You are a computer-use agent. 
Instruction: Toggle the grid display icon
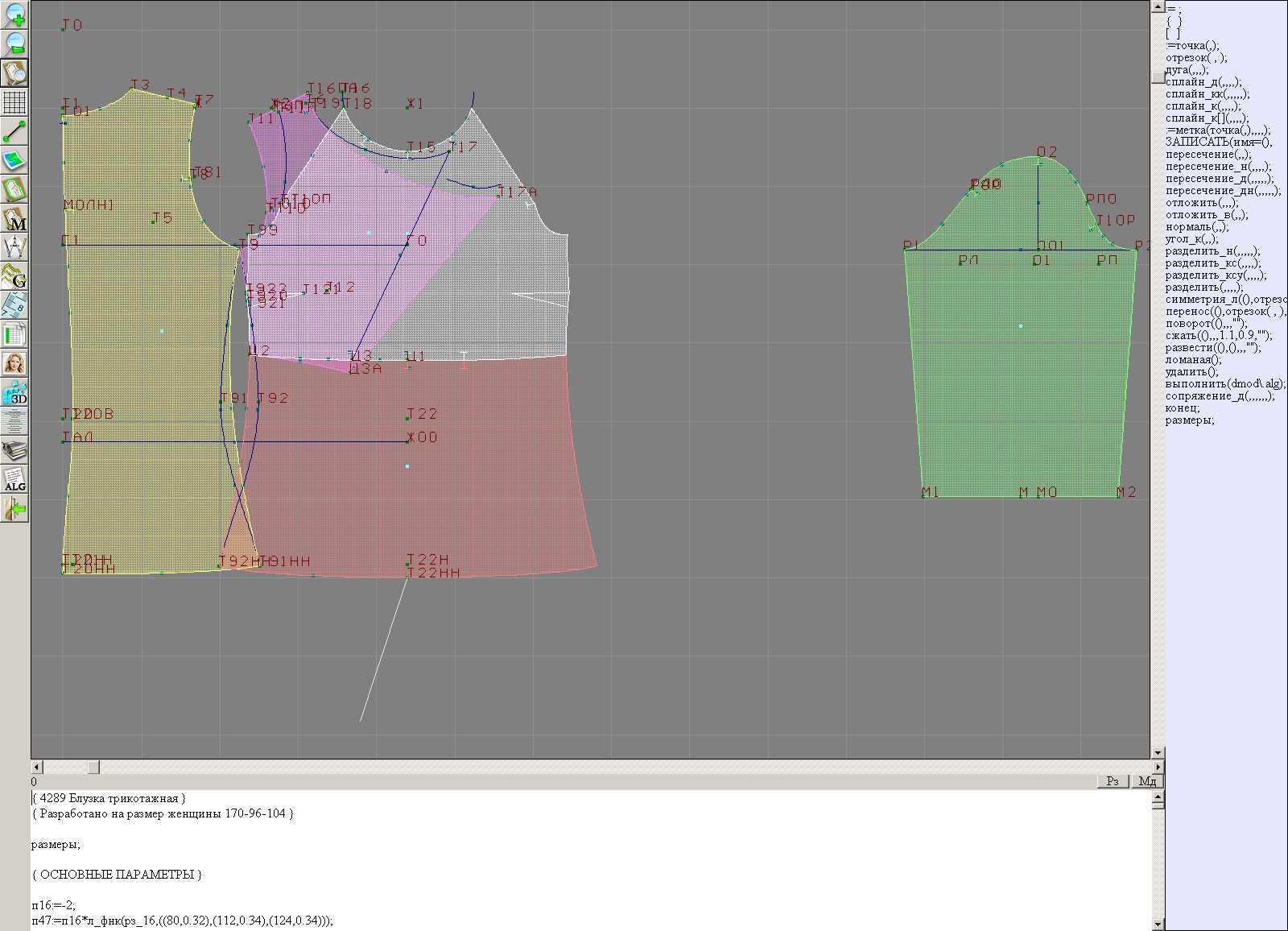14,102
